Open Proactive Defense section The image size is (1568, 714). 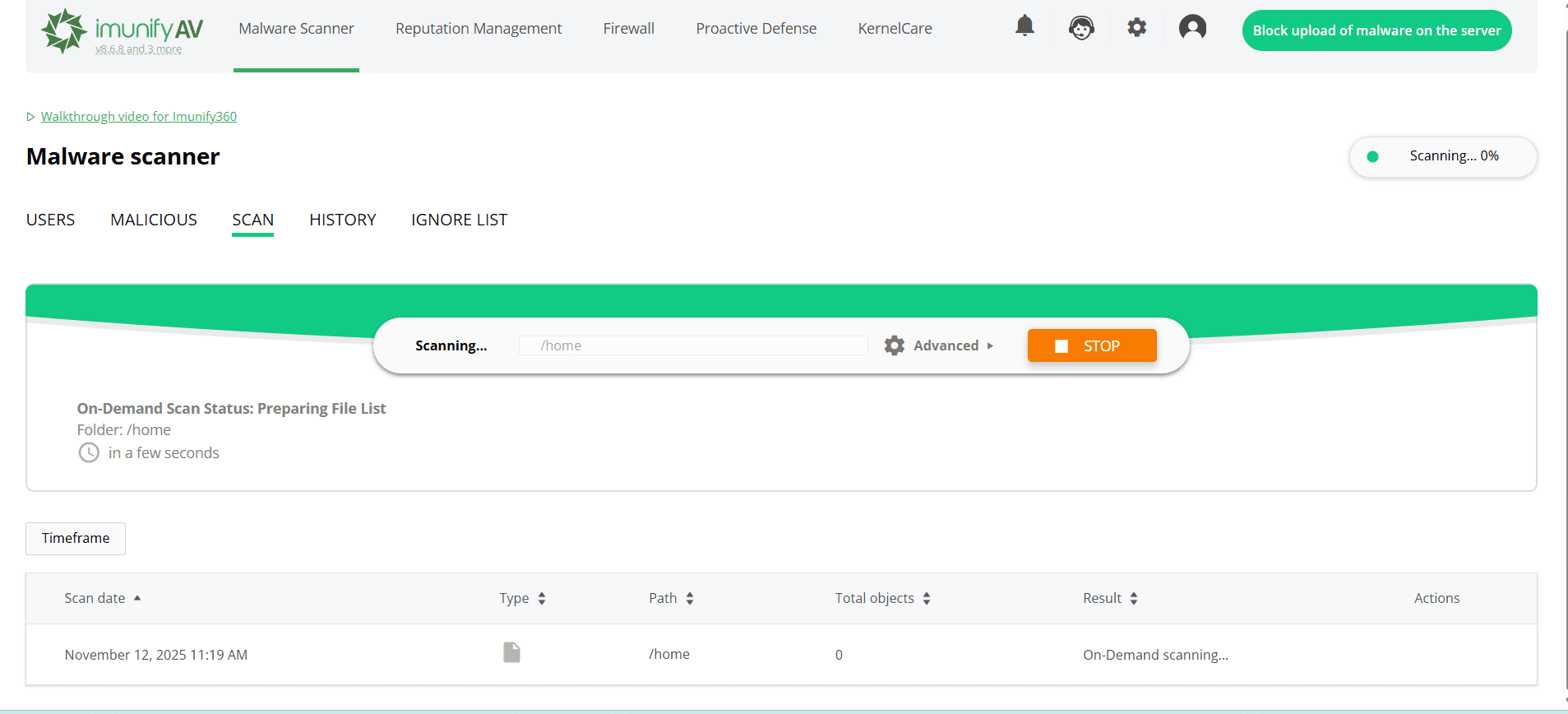click(x=756, y=29)
